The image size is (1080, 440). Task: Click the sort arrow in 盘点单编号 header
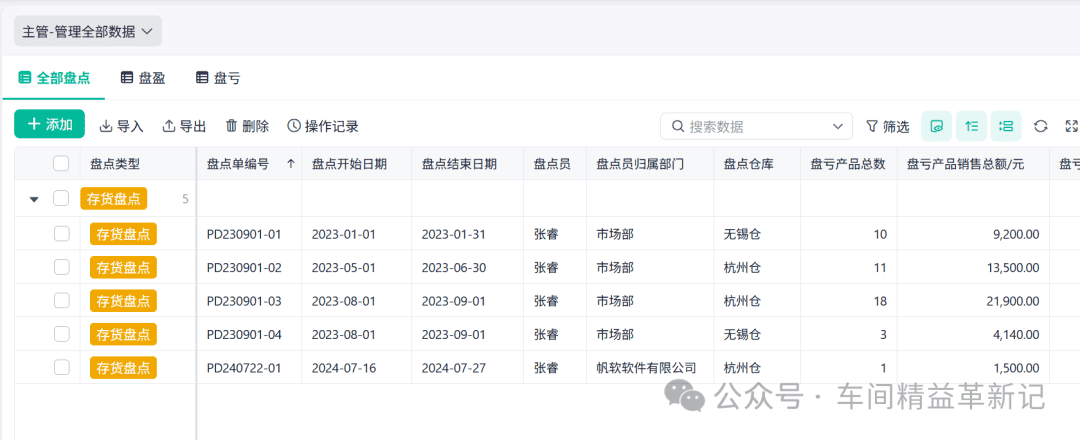[291, 164]
